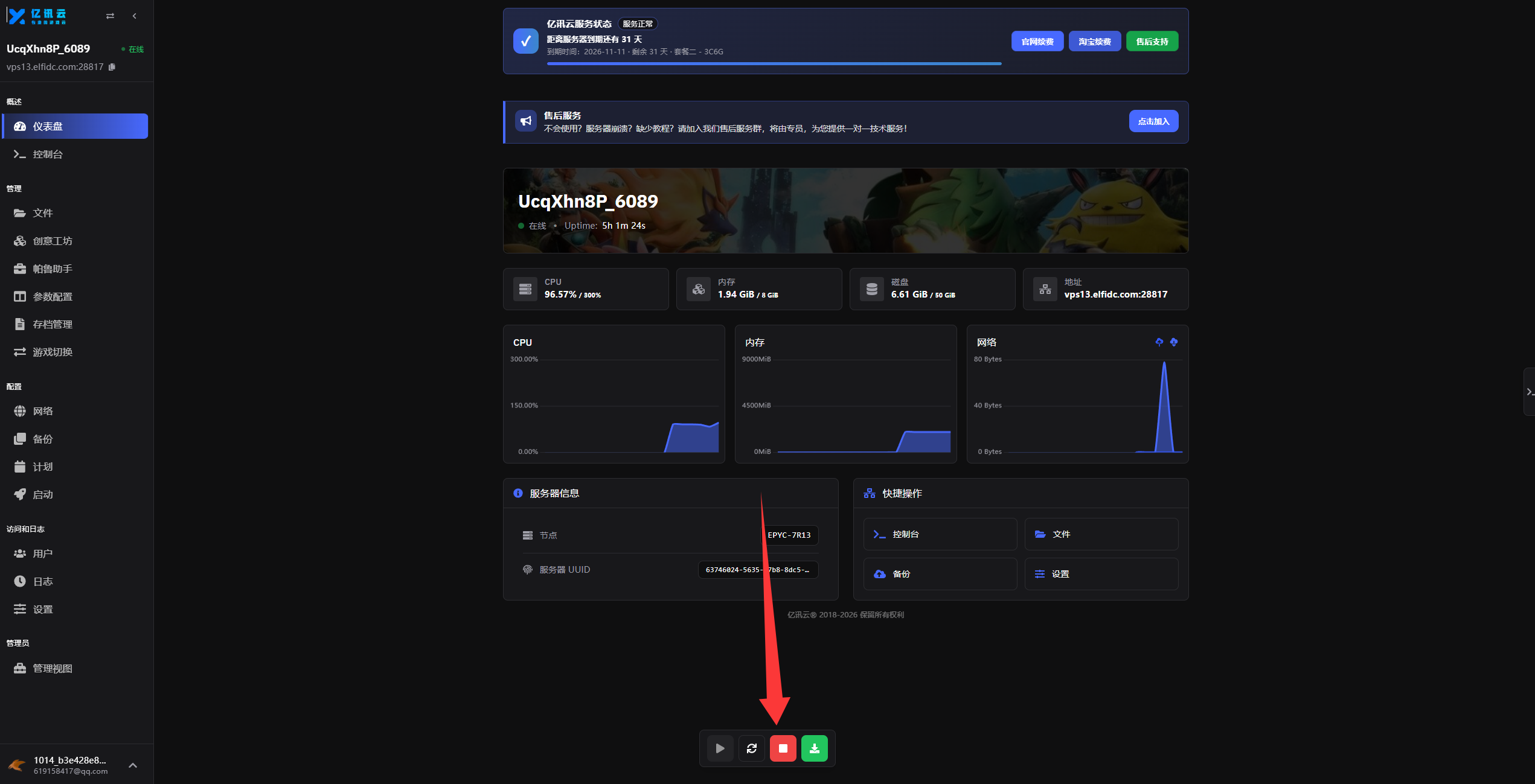Click the EPYC-7R13 node badge
Screen dimensions: 1535x784
coord(789,535)
